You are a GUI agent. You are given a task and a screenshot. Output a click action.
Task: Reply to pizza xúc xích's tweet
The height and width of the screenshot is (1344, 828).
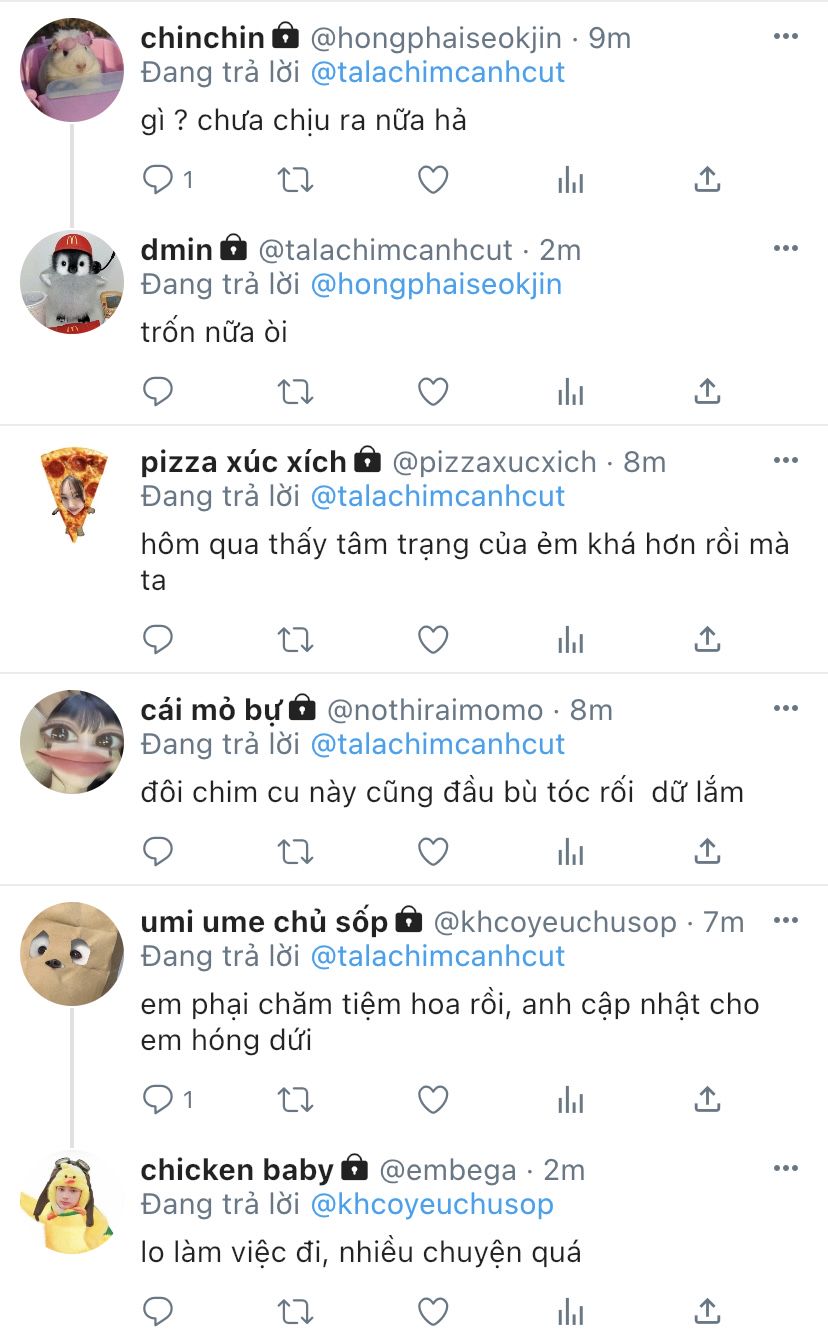[158, 639]
